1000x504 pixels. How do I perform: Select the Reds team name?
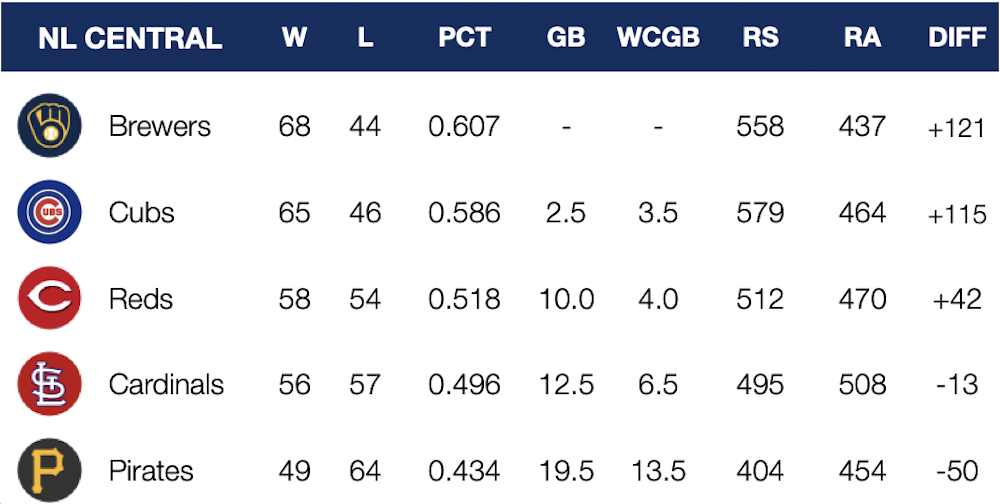point(141,299)
